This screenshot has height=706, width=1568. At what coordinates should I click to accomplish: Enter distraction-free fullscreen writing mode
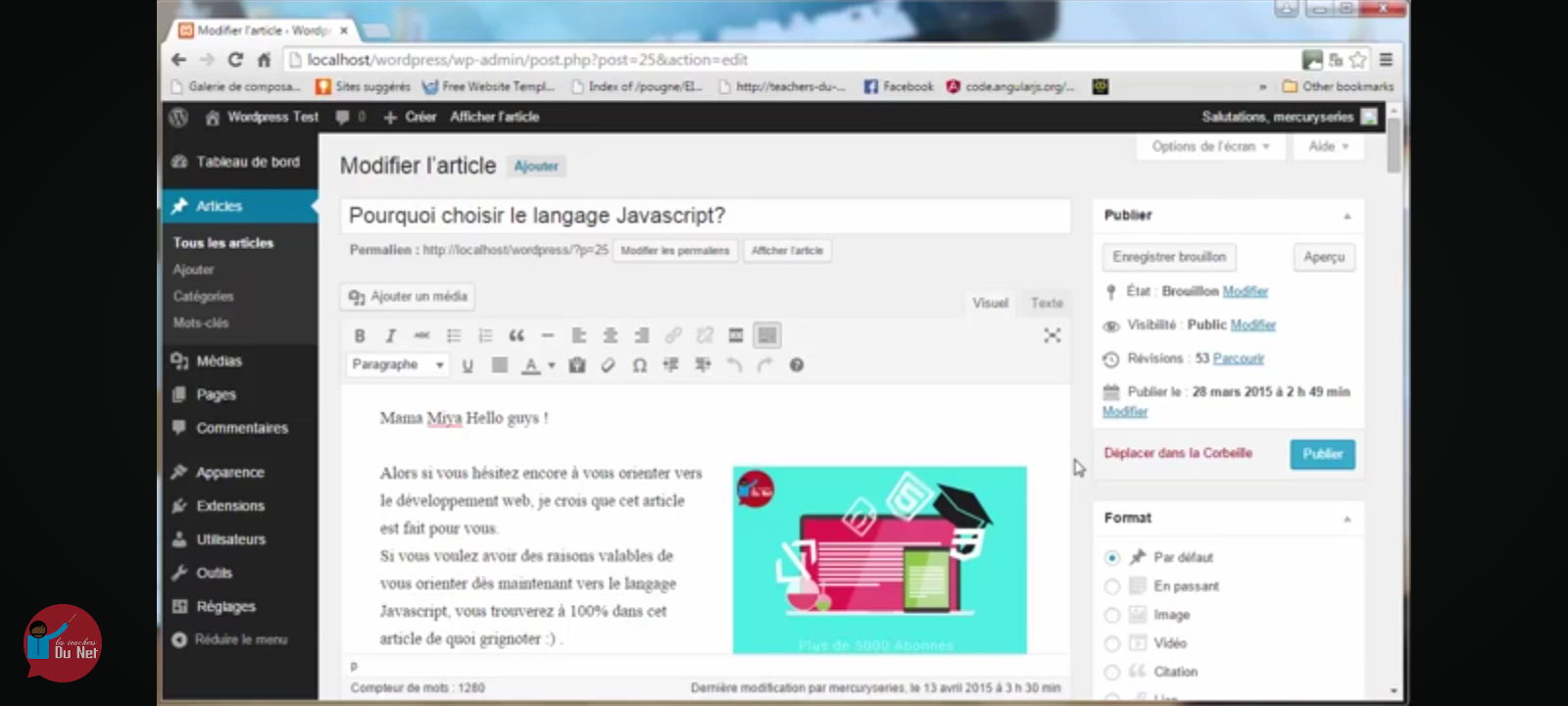(x=1052, y=336)
